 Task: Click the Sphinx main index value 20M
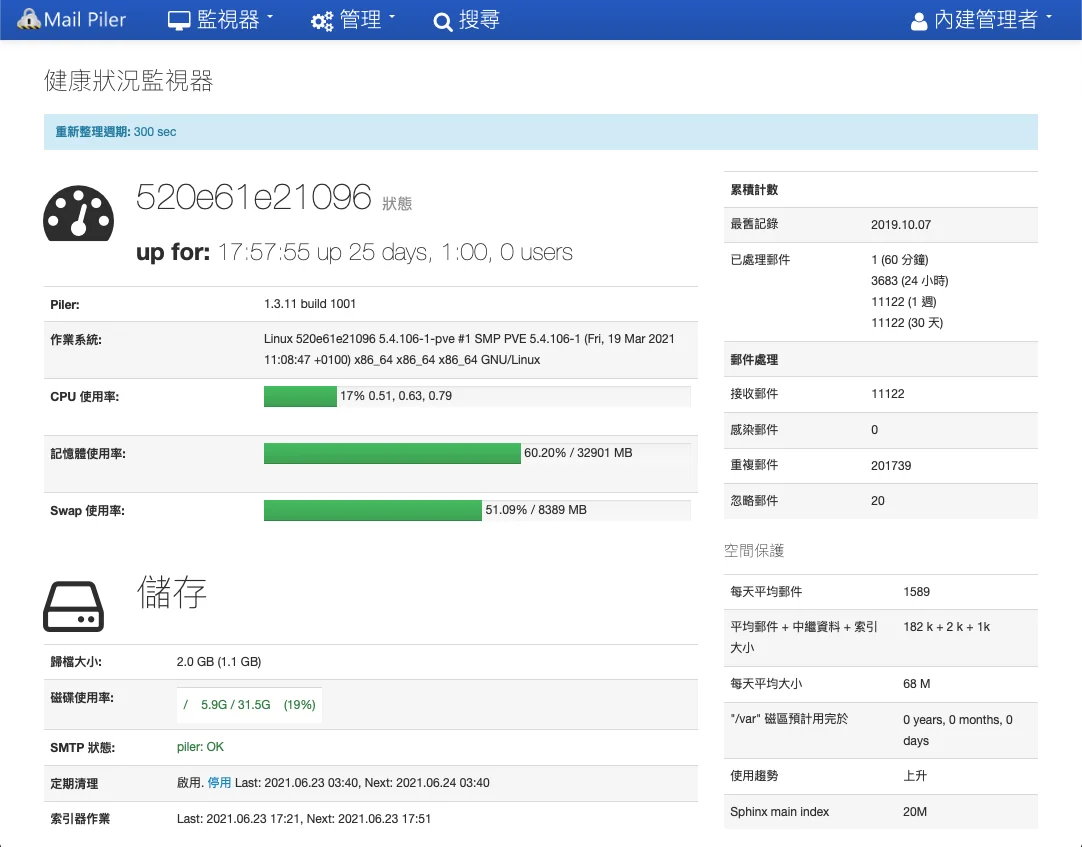[x=915, y=812]
